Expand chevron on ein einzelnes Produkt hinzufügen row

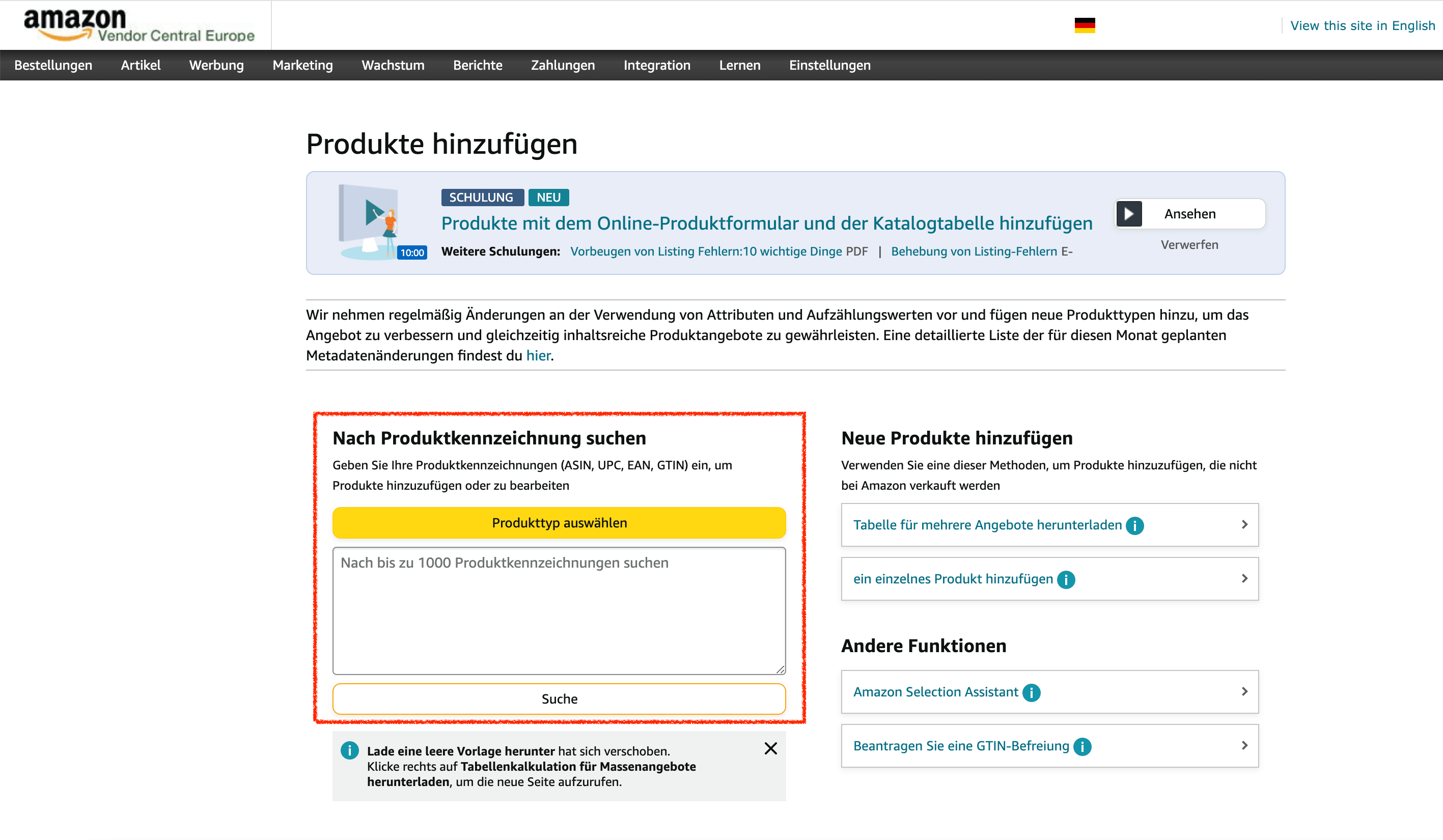pos(1244,578)
